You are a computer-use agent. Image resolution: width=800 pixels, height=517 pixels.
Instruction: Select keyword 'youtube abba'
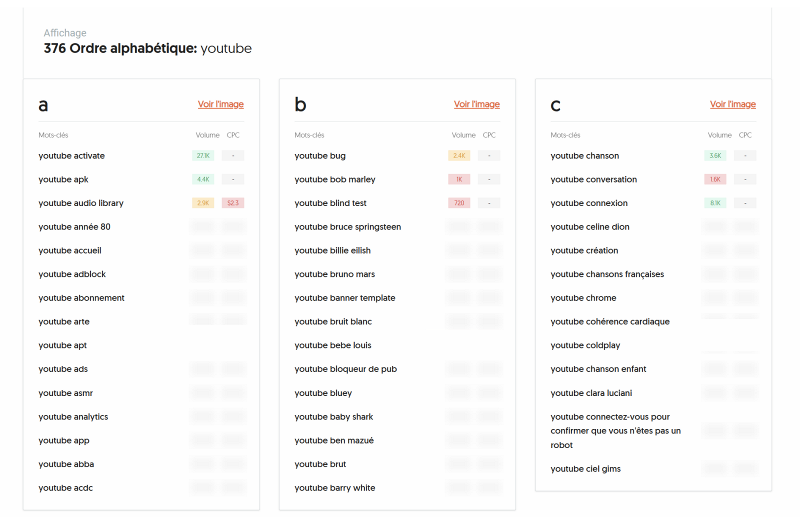[66, 464]
